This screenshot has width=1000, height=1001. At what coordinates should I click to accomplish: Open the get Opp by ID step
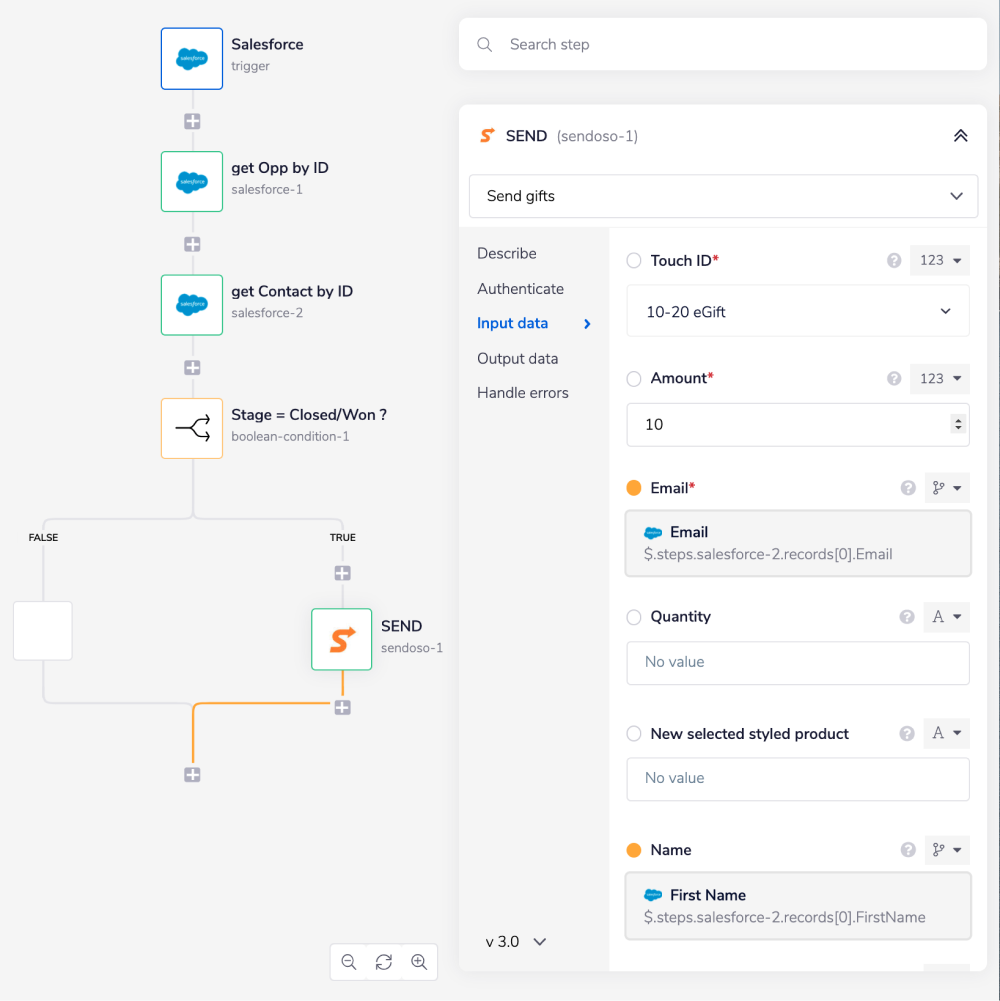click(192, 182)
